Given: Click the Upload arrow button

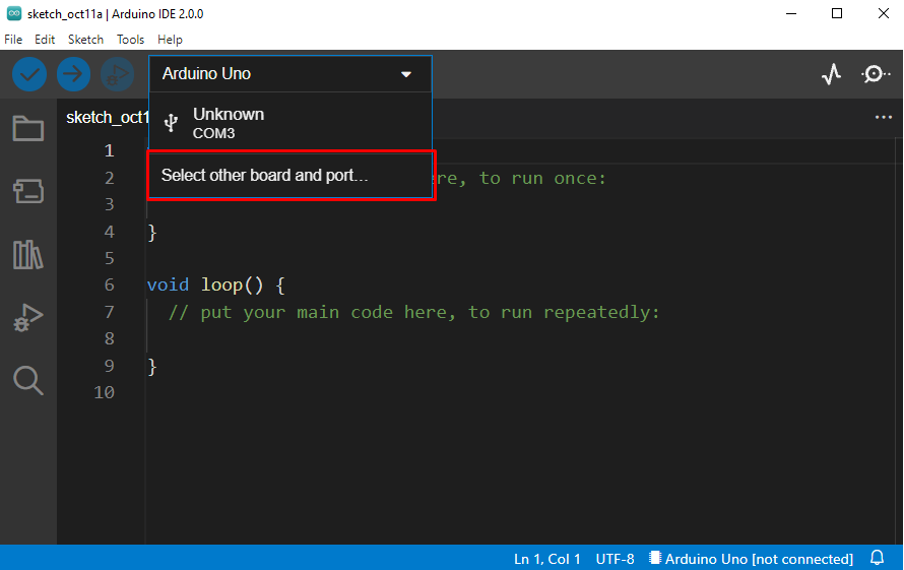Looking at the screenshot, I should tap(73, 74).
